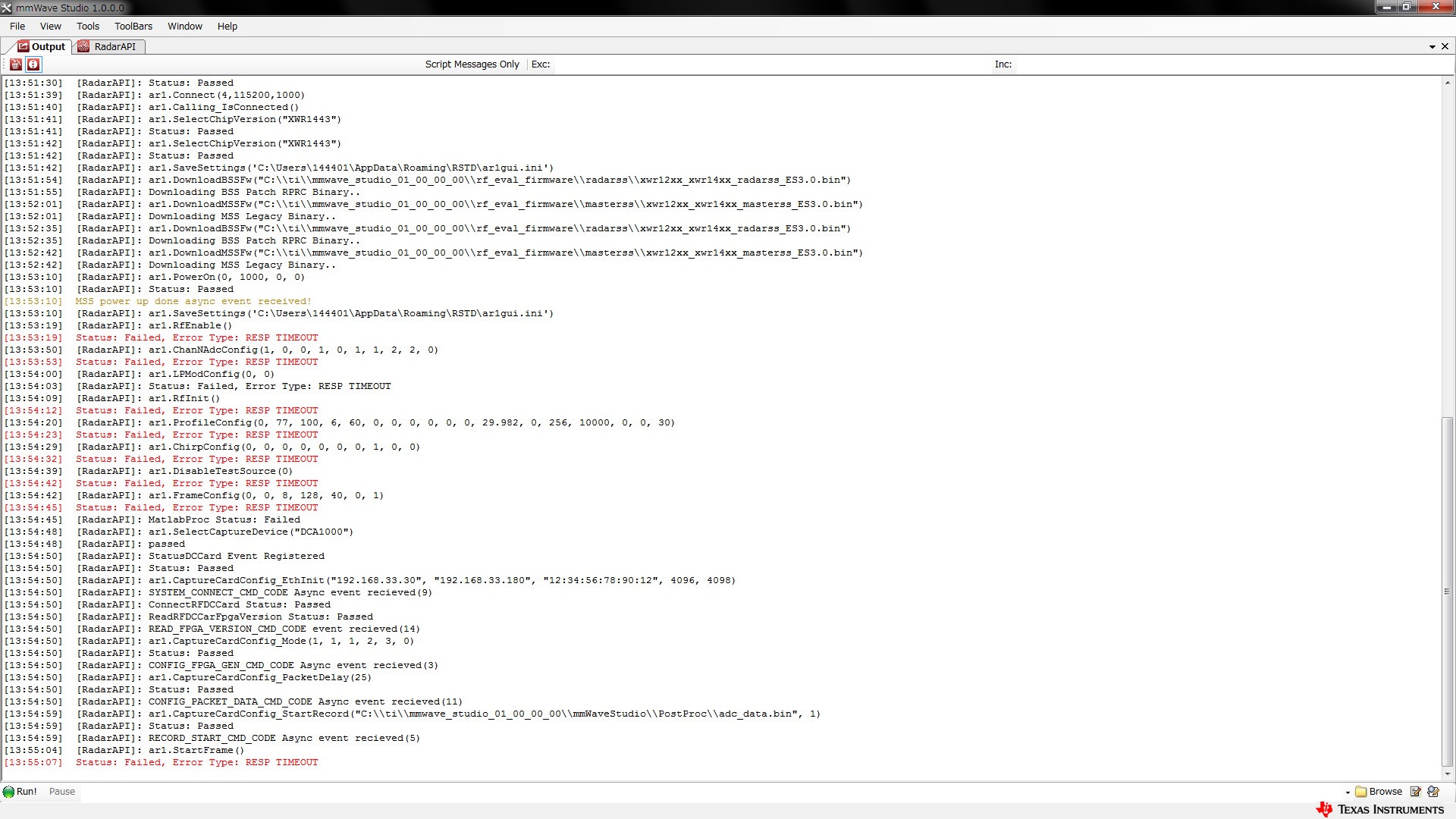Click the last RESP TIMEOUT line at 13:55:07
The height and width of the screenshot is (819, 1456).
[x=161, y=762]
